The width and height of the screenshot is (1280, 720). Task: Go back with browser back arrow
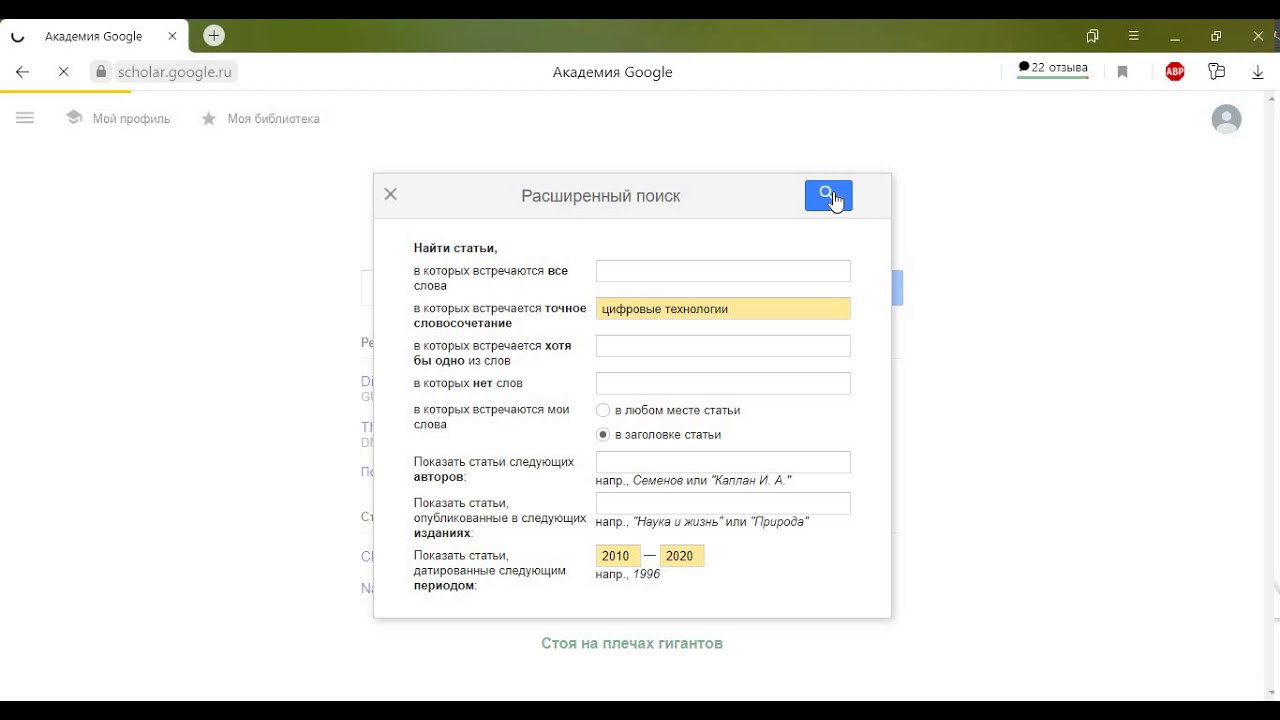pyautogui.click(x=22, y=72)
